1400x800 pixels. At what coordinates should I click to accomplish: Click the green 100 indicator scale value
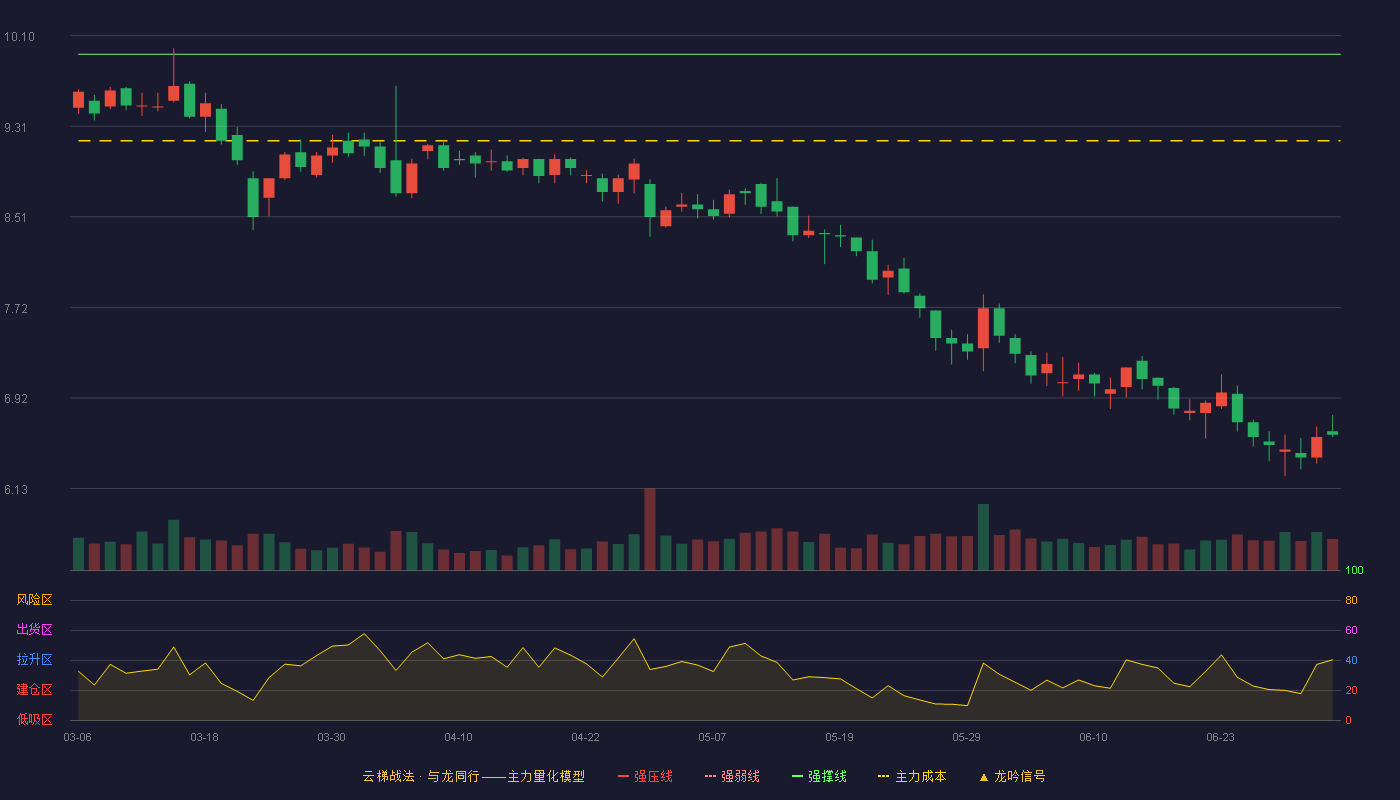pos(1354,571)
